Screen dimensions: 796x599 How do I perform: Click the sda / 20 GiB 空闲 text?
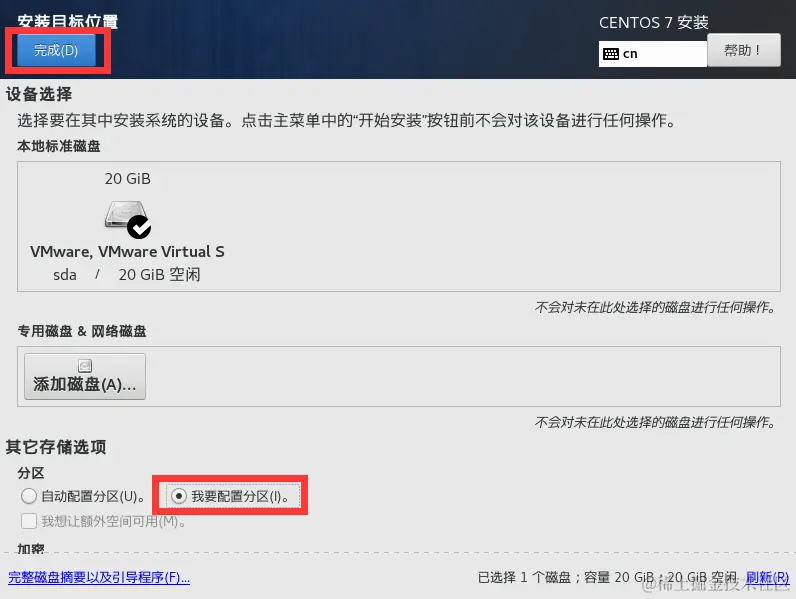click(127, 275)
